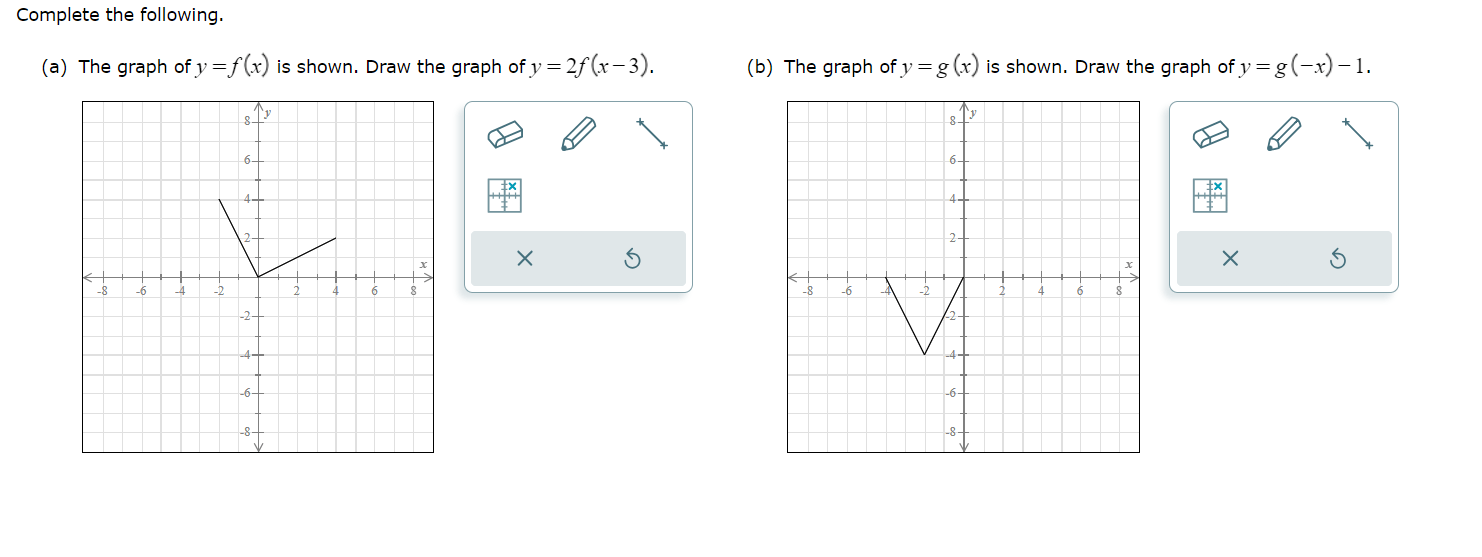The height and width of the screenshot is (557, 1482).
Task: Select the pencil tool for graph (a)
Action: click(578, 134)
